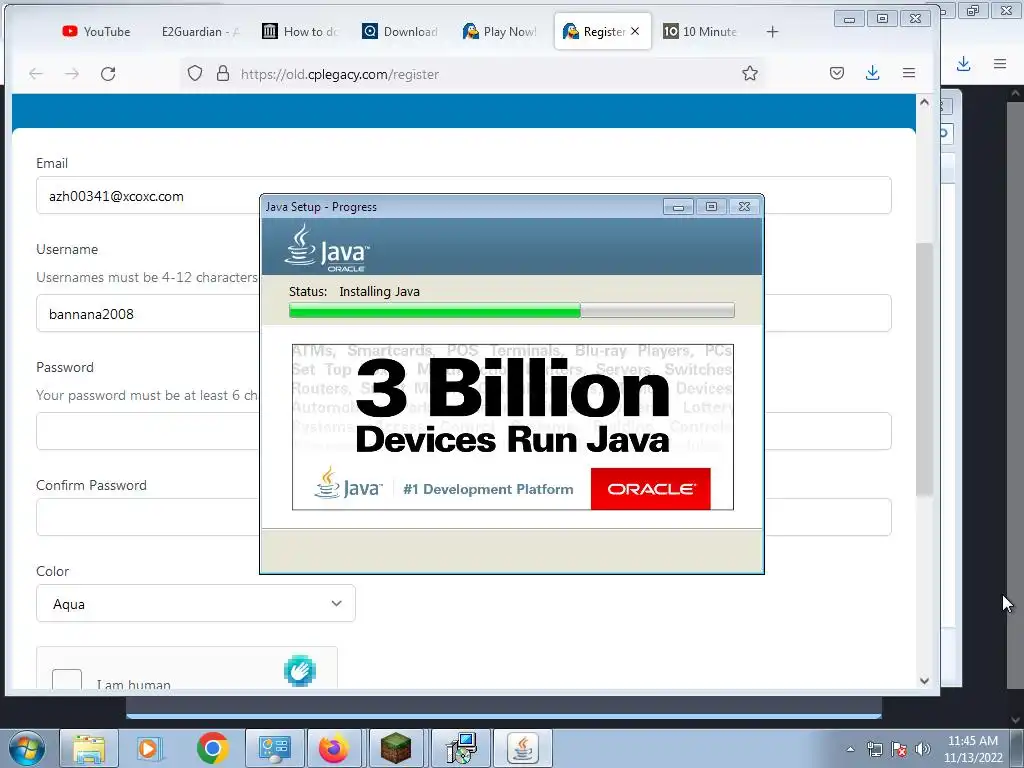Switch to Firefox in taskbar

334,748
